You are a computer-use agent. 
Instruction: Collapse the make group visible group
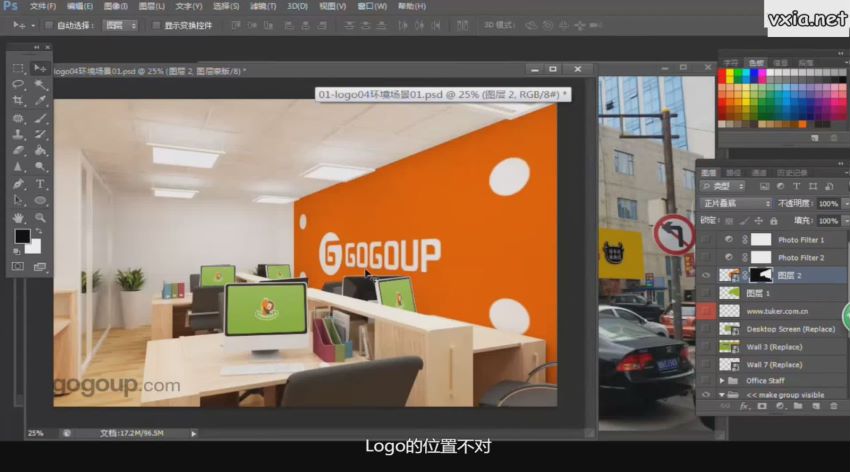(x=722, y=395)
